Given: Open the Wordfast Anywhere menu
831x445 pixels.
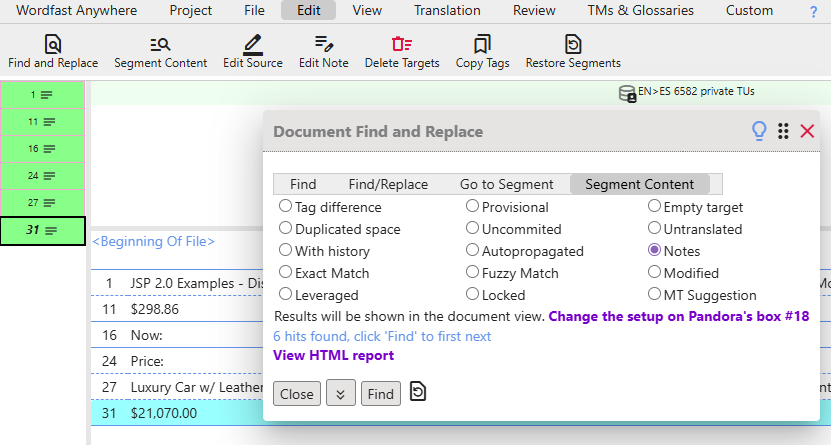Looking at the screenshot, I should pyautogui.click(x=76, y=11).
